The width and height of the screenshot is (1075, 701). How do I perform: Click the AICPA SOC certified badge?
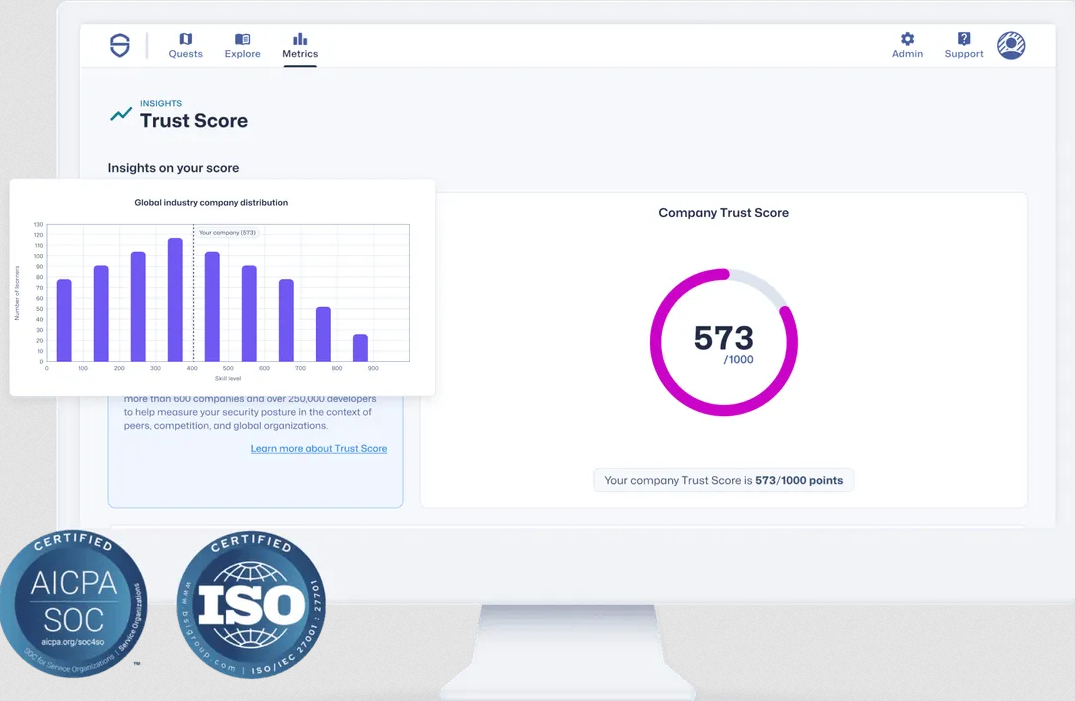click(73, 604)
